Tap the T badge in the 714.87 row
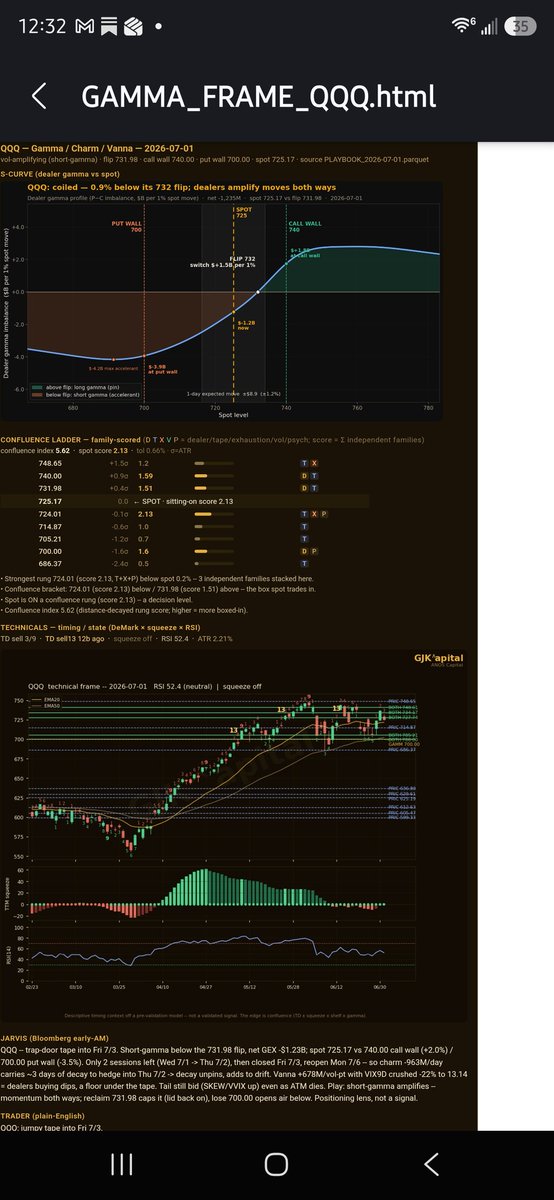Image resolution: width=554 pixels, height=1200 pixels. 304,525
